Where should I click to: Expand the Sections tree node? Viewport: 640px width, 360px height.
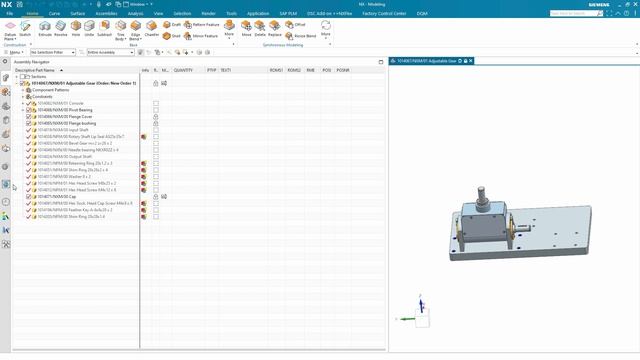(x=17, y=77)
